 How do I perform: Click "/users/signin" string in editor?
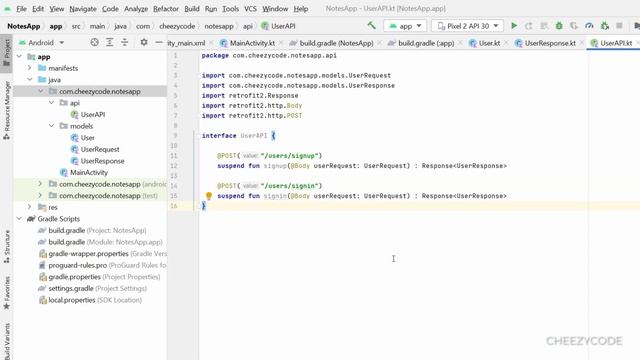pyautogui.click(x=289, y=186)
